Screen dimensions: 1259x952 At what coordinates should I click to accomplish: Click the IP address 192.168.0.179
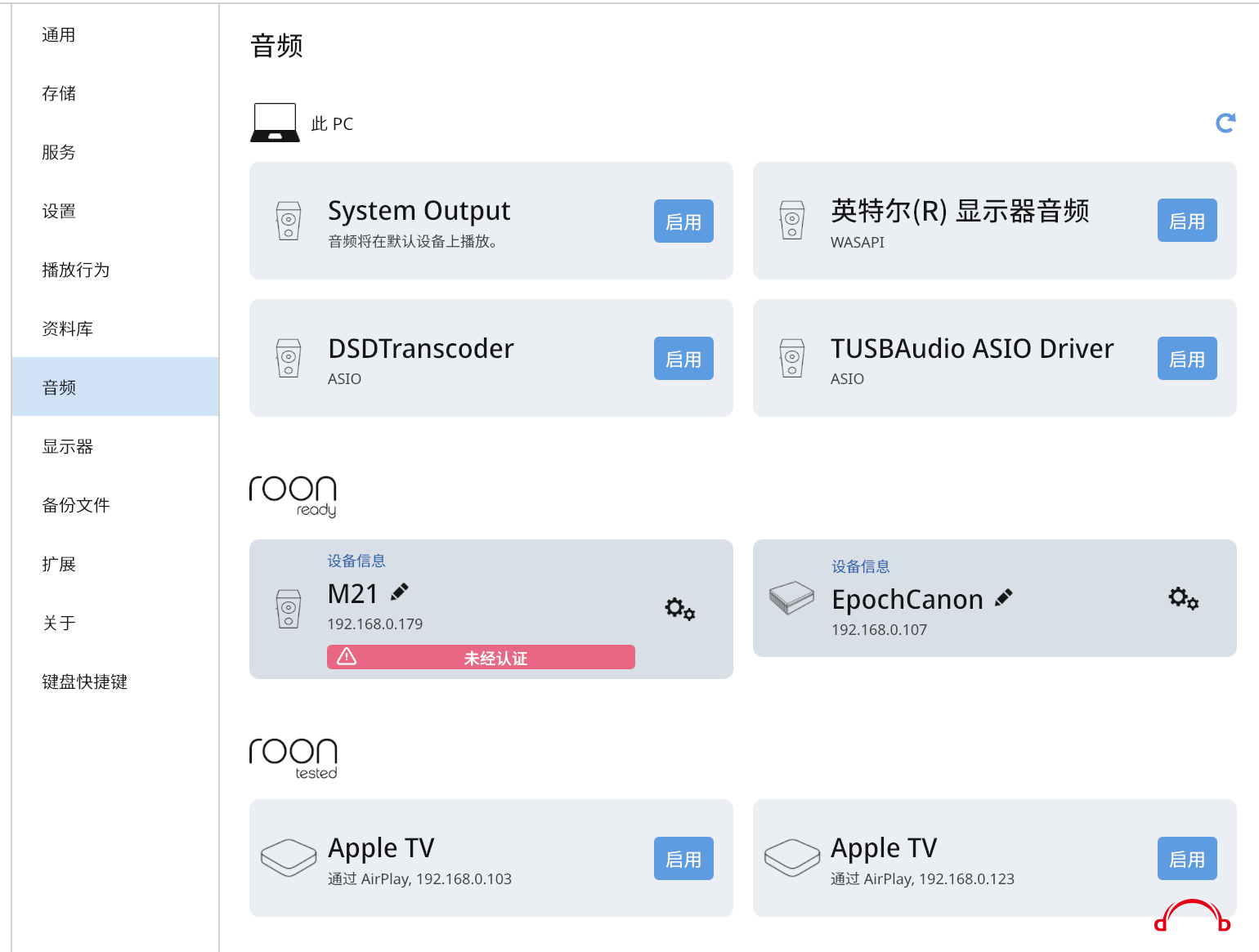click(x=374, y=623)
